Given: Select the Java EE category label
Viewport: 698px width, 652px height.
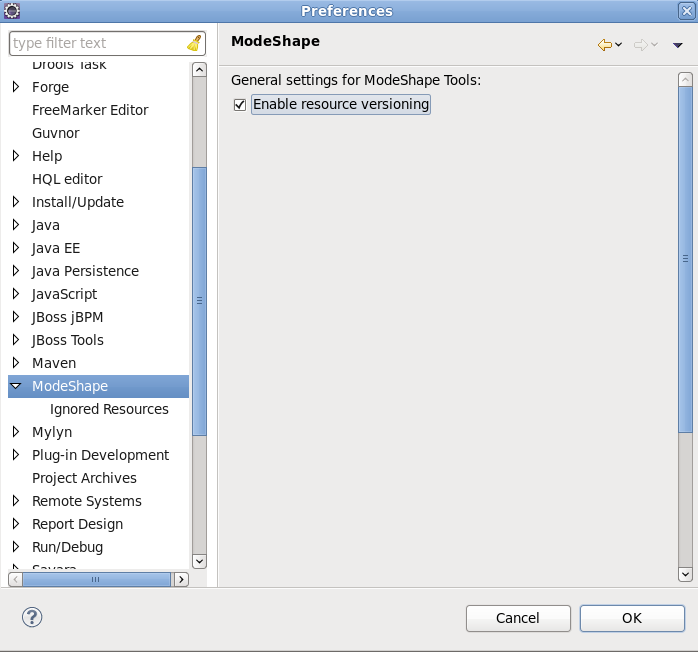Looking at the screenshot, I should 56,248.
